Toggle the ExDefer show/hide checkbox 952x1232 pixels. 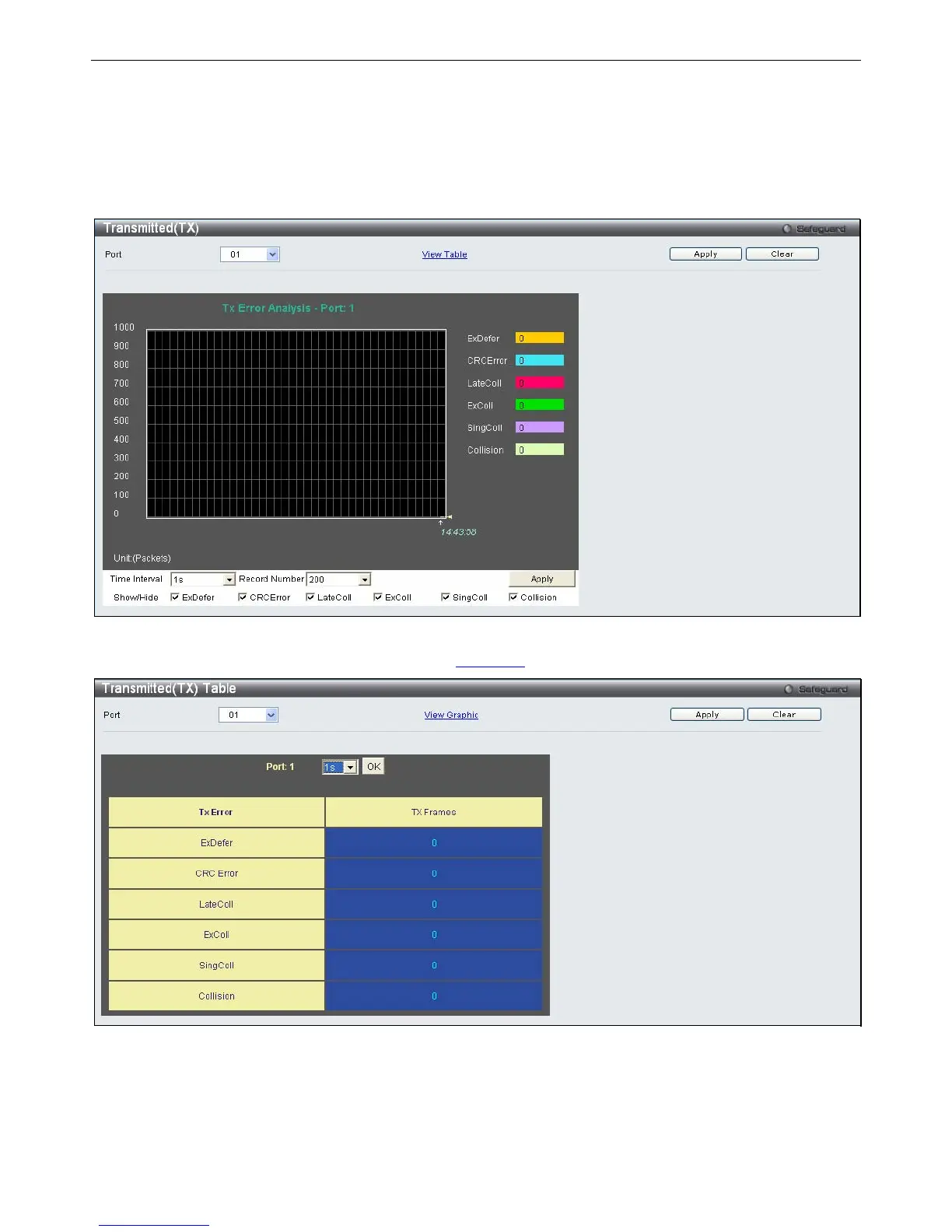point(175,597)
